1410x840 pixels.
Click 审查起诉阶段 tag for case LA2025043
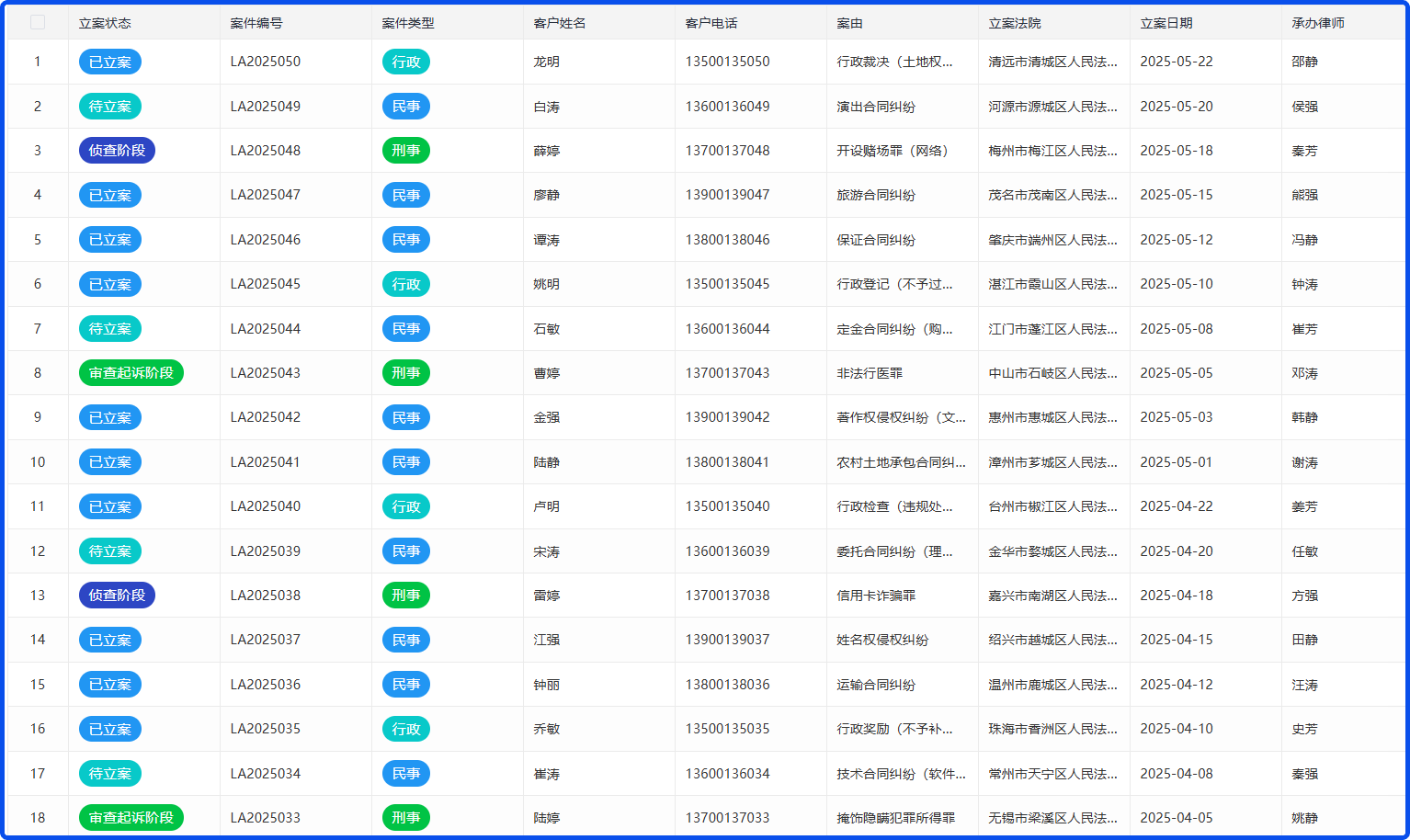pos(131,373)
